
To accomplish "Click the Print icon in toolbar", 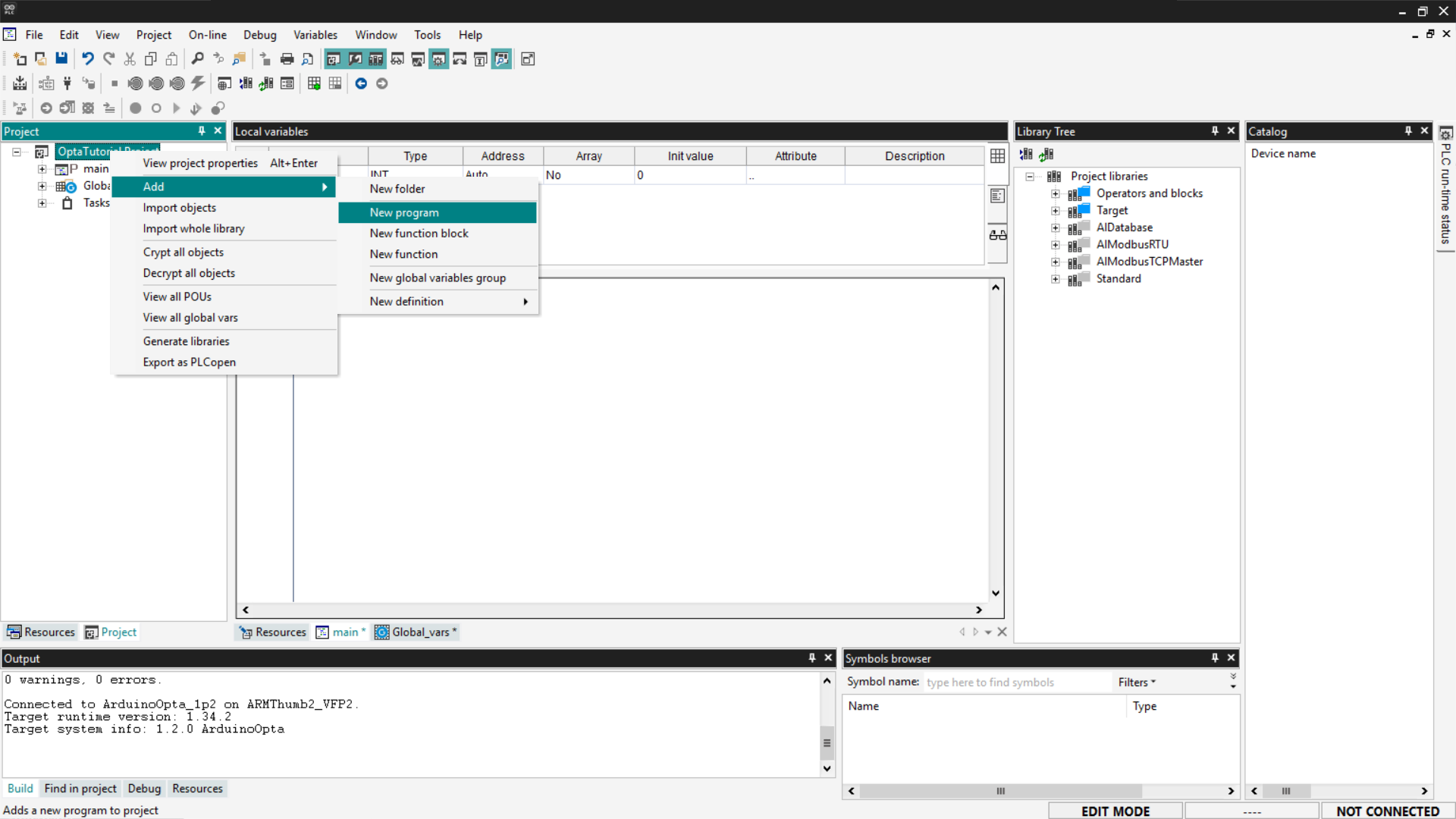I will coord(287,58).
